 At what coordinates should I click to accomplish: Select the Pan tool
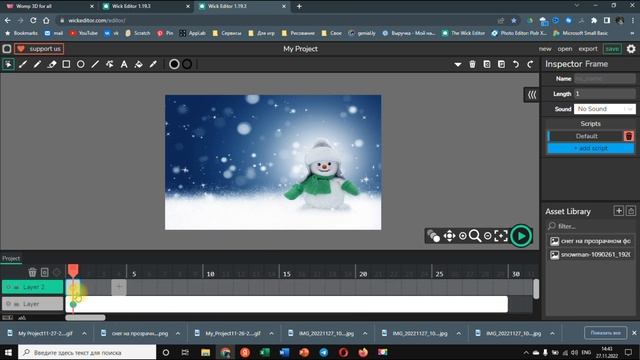pyautogui.click(x=449, y=236)
